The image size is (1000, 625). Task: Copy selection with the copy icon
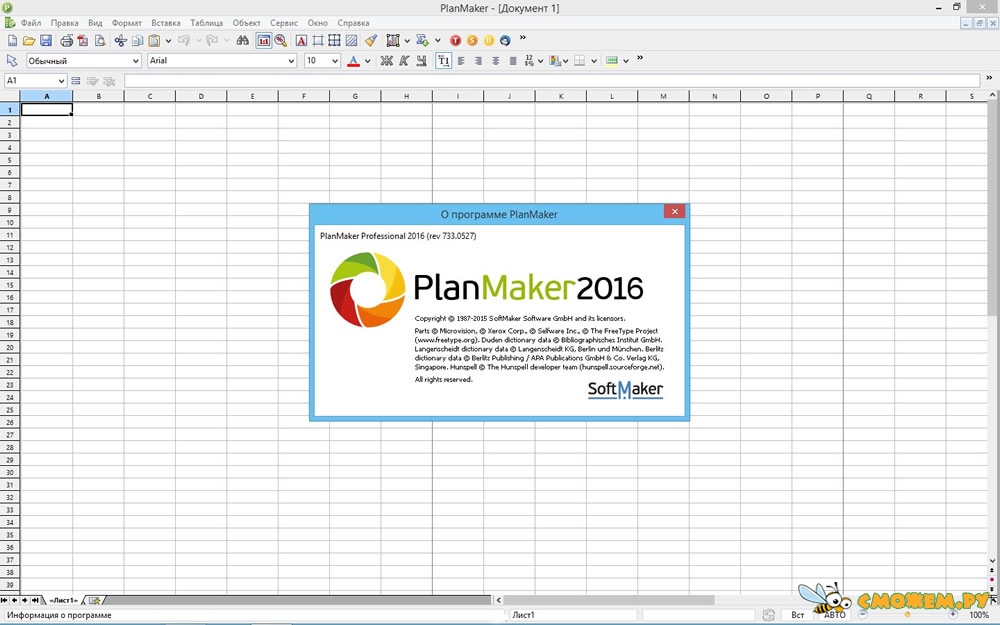137,40
